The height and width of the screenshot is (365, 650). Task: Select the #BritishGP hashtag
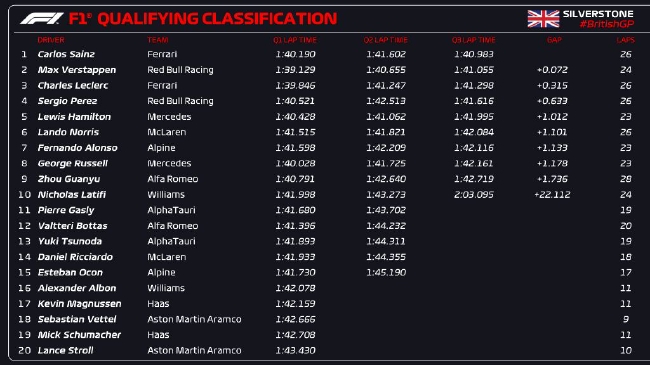[606, 24]
